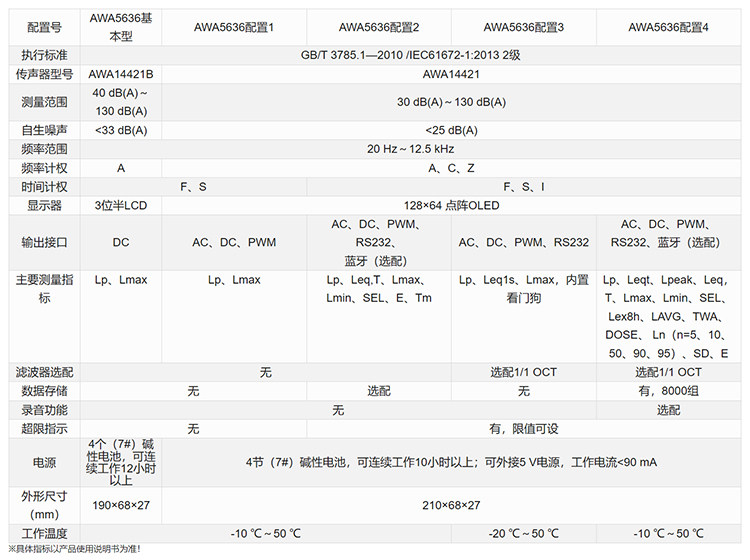Screen dimensions: 750x560
Task: Click the 选配1/1 OCT cell of 配置4
Action: tap(669, 372)
